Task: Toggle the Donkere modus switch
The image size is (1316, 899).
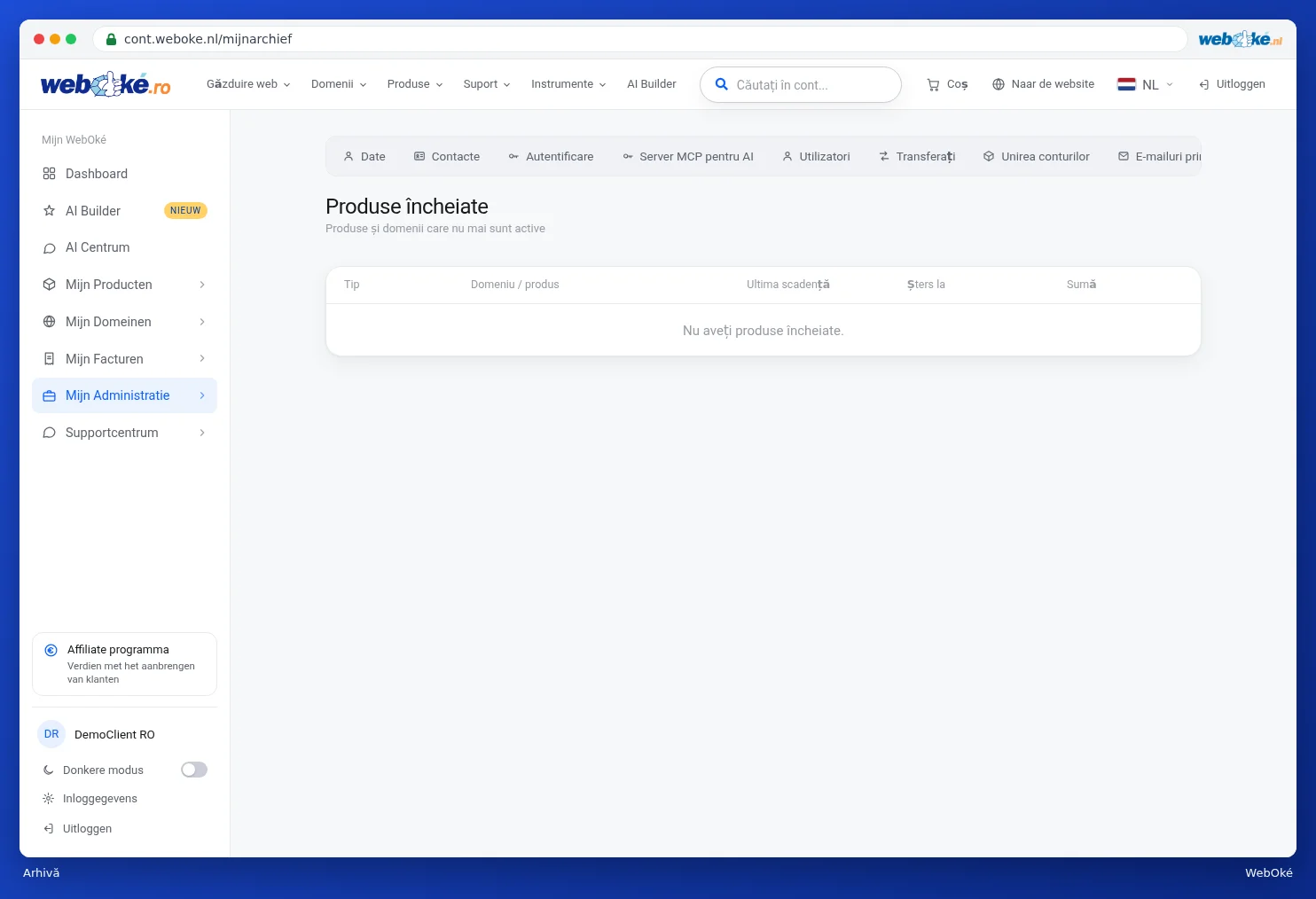Action: tap(194, 770)
